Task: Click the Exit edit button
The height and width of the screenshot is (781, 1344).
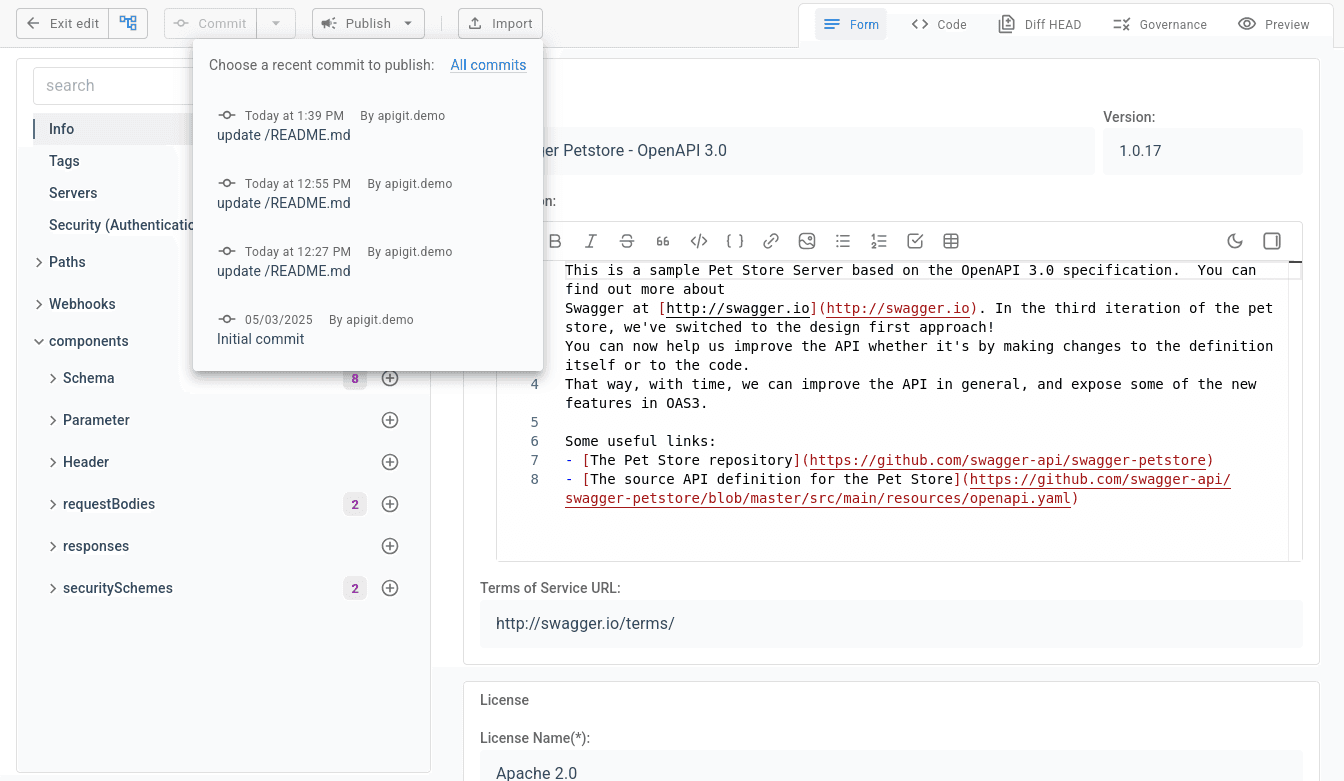Action: 62,23
